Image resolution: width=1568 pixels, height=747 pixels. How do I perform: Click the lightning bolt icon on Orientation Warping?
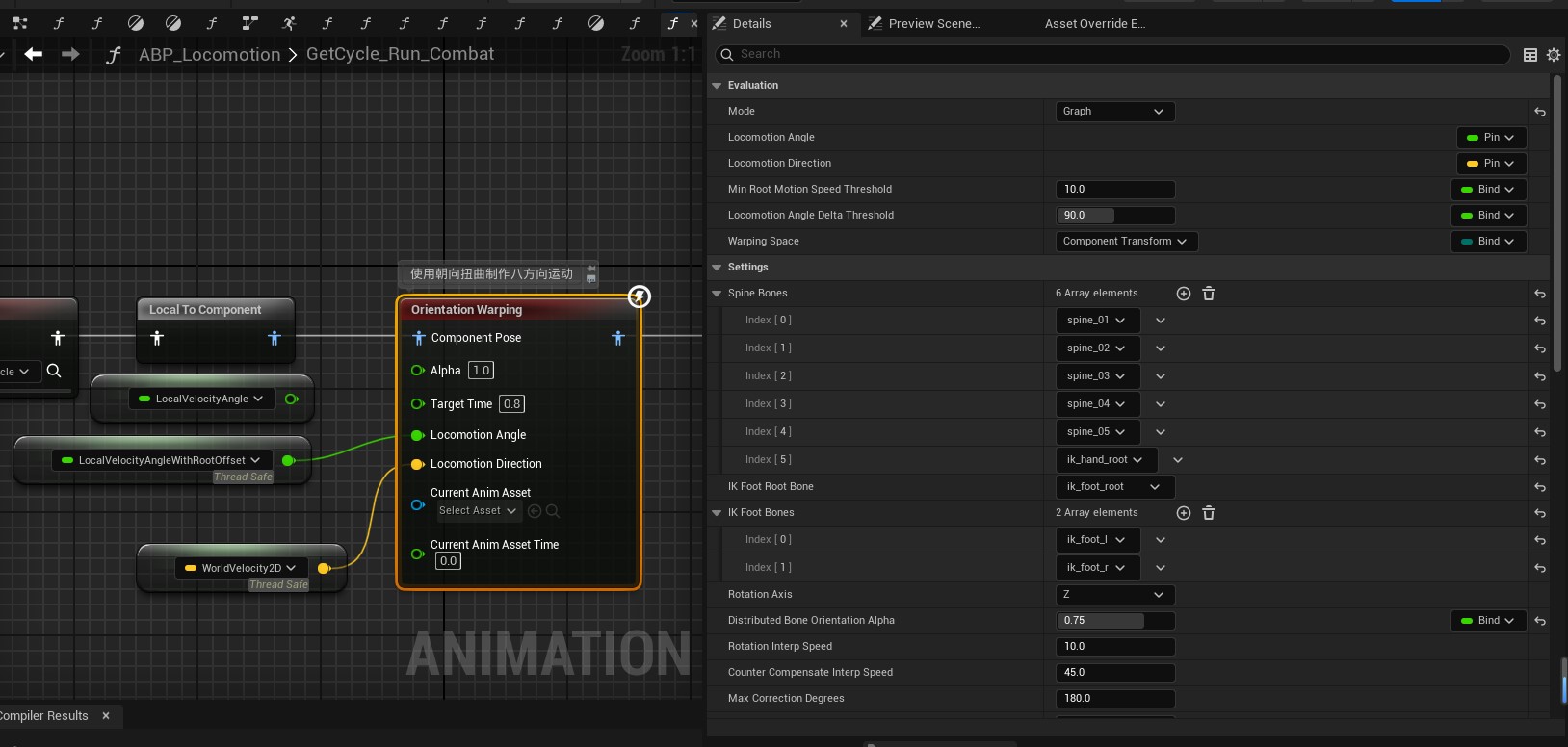pos(640,296)
